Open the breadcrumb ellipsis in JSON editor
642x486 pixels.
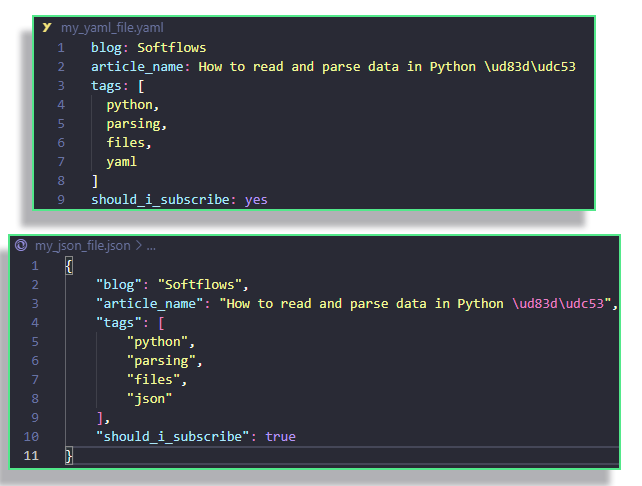(151, 246)
